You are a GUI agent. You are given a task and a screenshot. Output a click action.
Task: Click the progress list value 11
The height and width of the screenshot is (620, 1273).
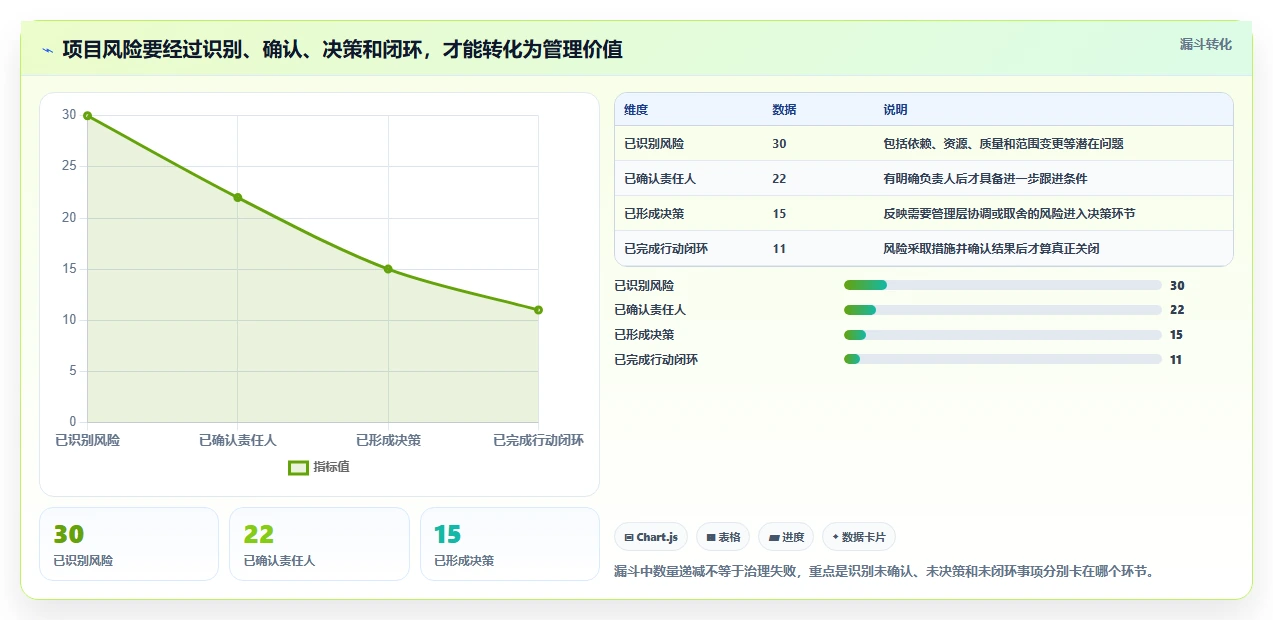click(x=1176, y=359)
